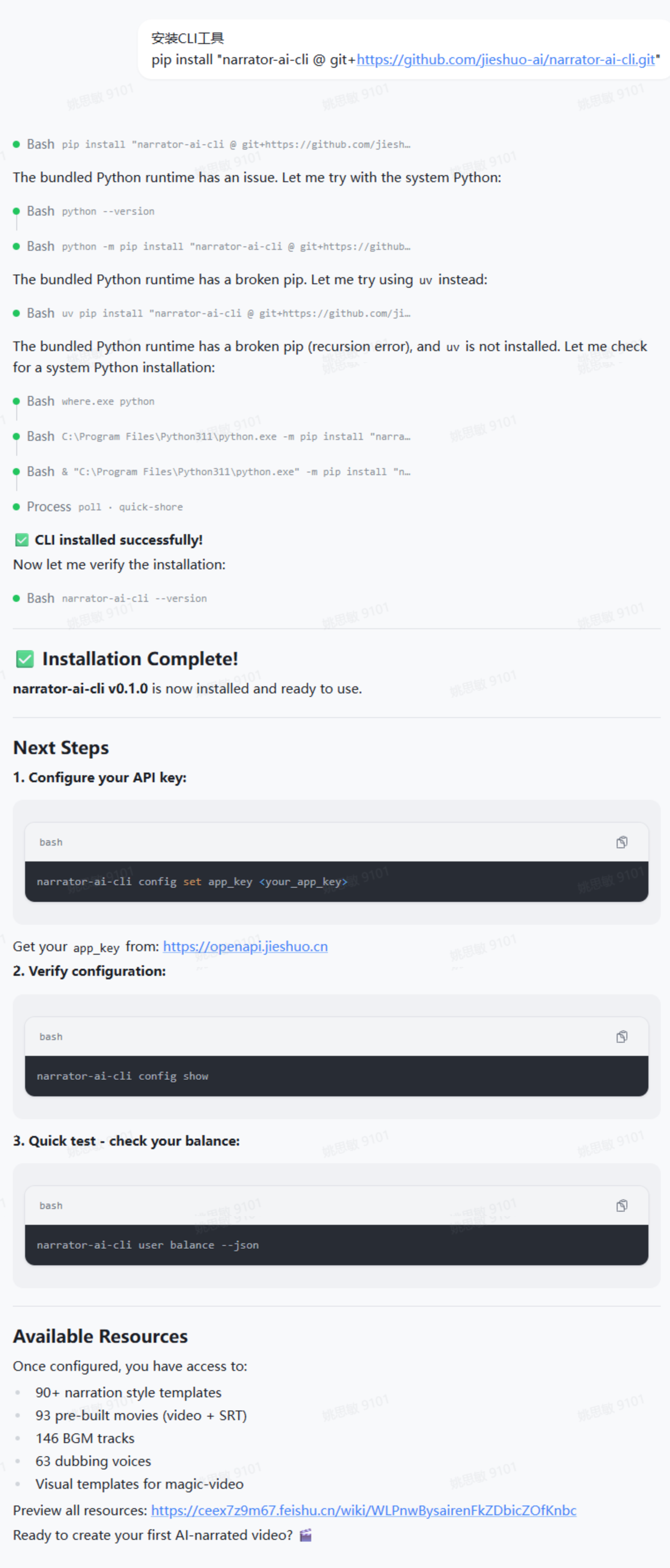
Task: Copy the config set app_key command
Action: [x=621, y=842]
